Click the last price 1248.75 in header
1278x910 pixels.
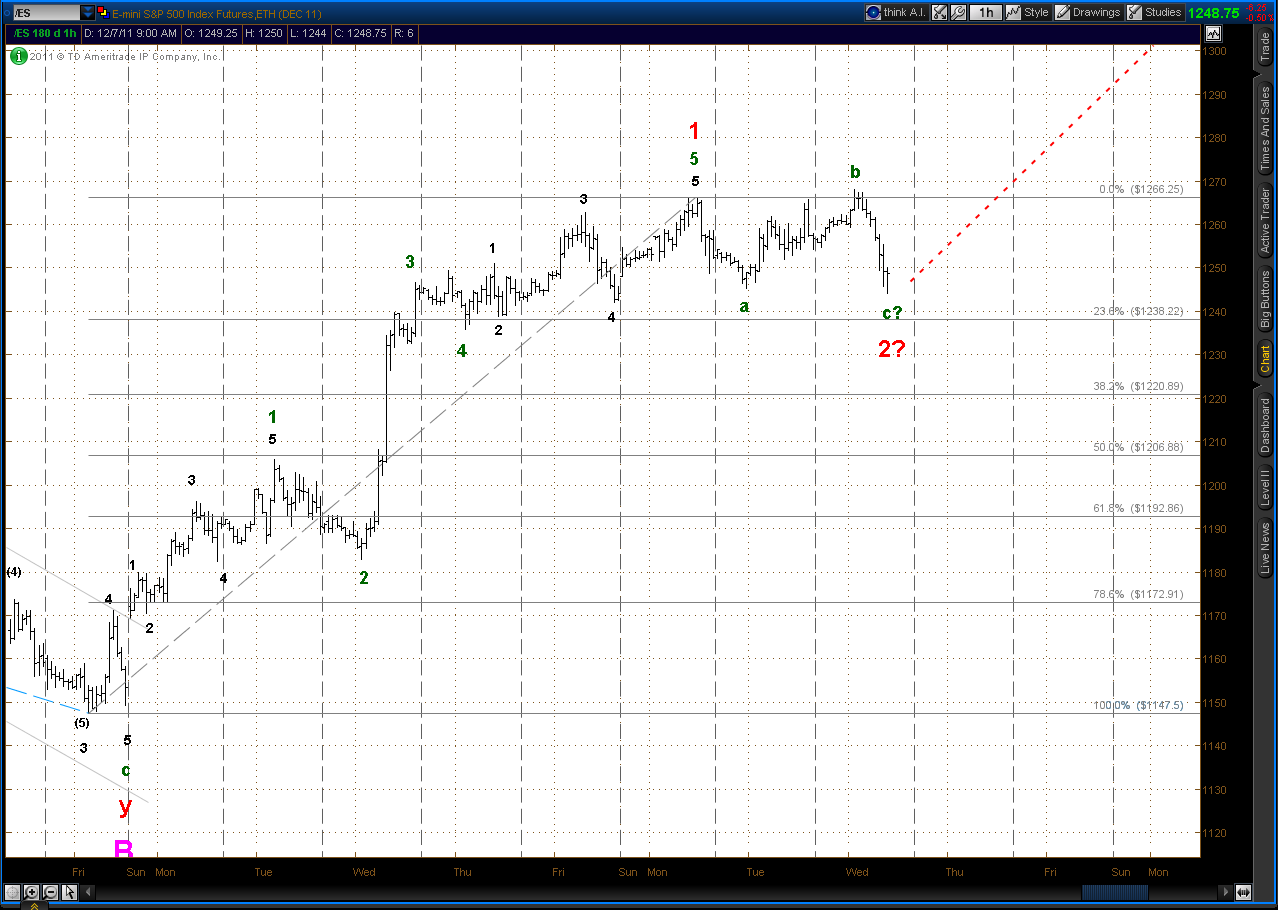click(1213, 13)
